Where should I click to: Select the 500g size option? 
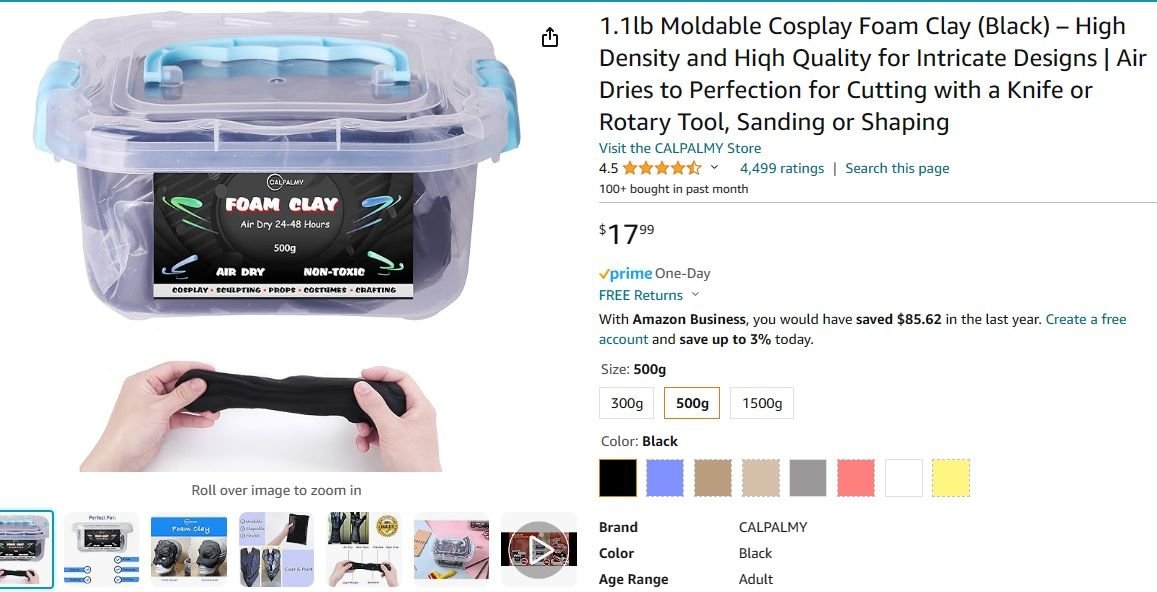692,403
